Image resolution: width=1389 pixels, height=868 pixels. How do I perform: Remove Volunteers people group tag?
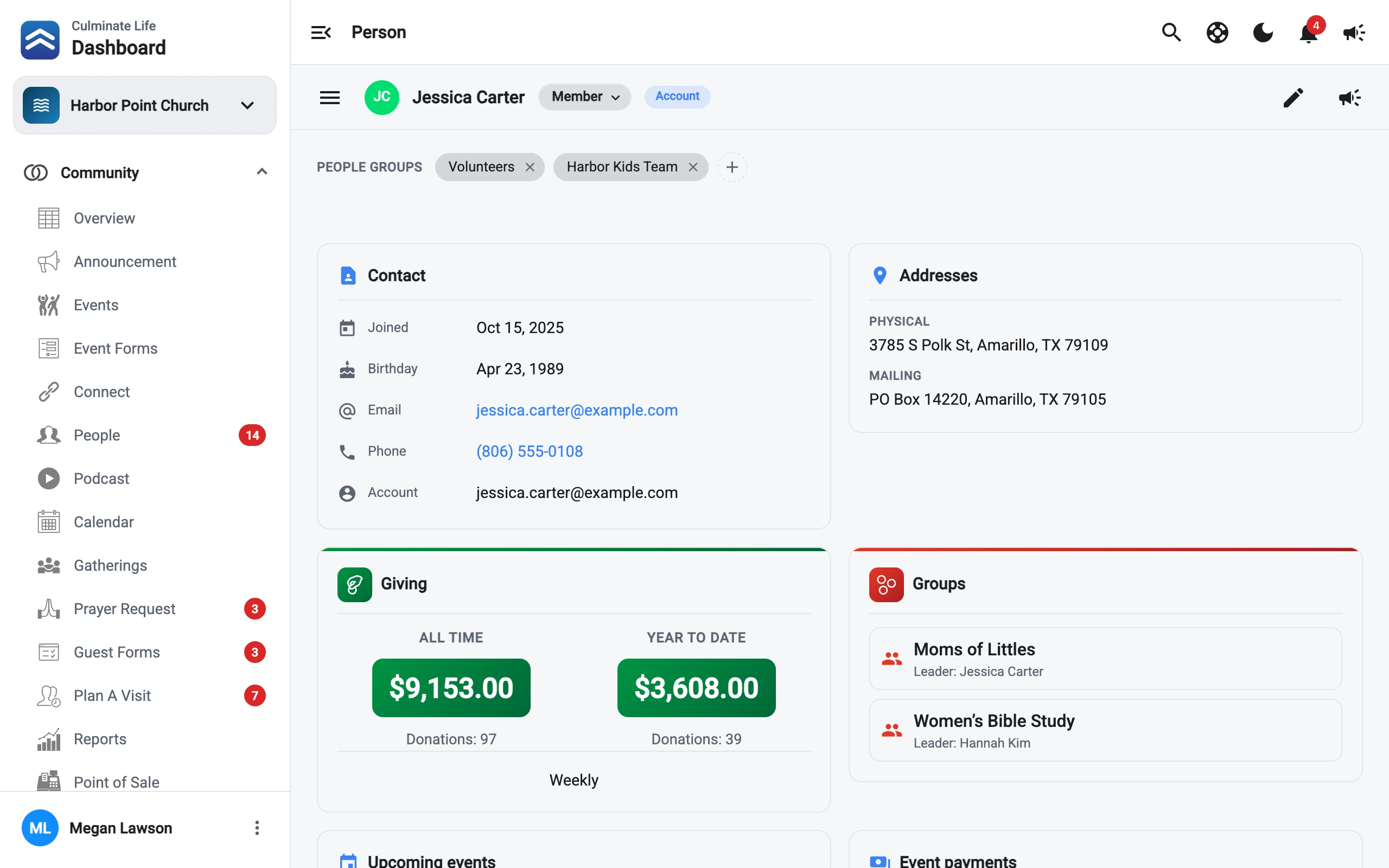pos(530,167)
